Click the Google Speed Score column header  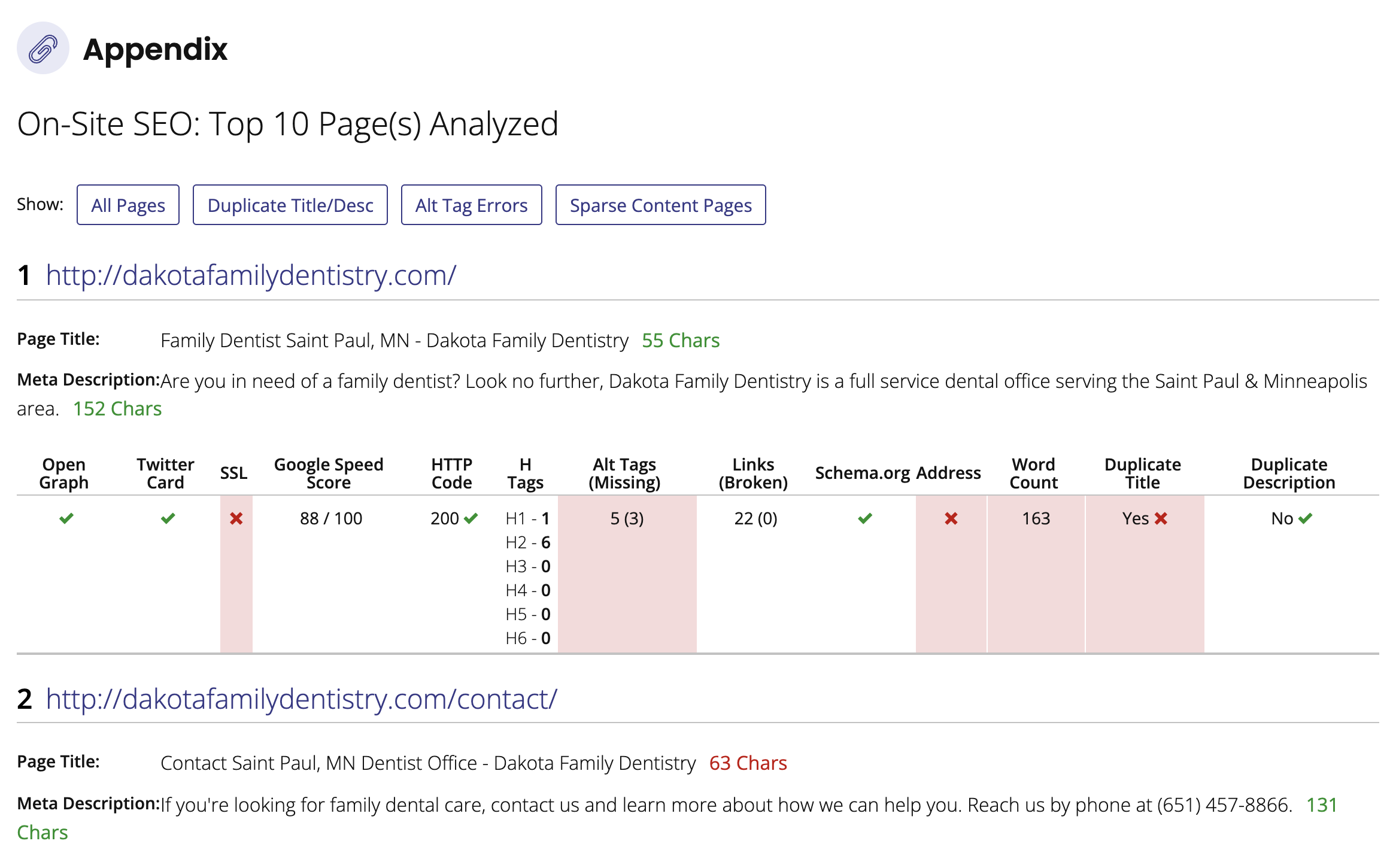coord(329,474)
